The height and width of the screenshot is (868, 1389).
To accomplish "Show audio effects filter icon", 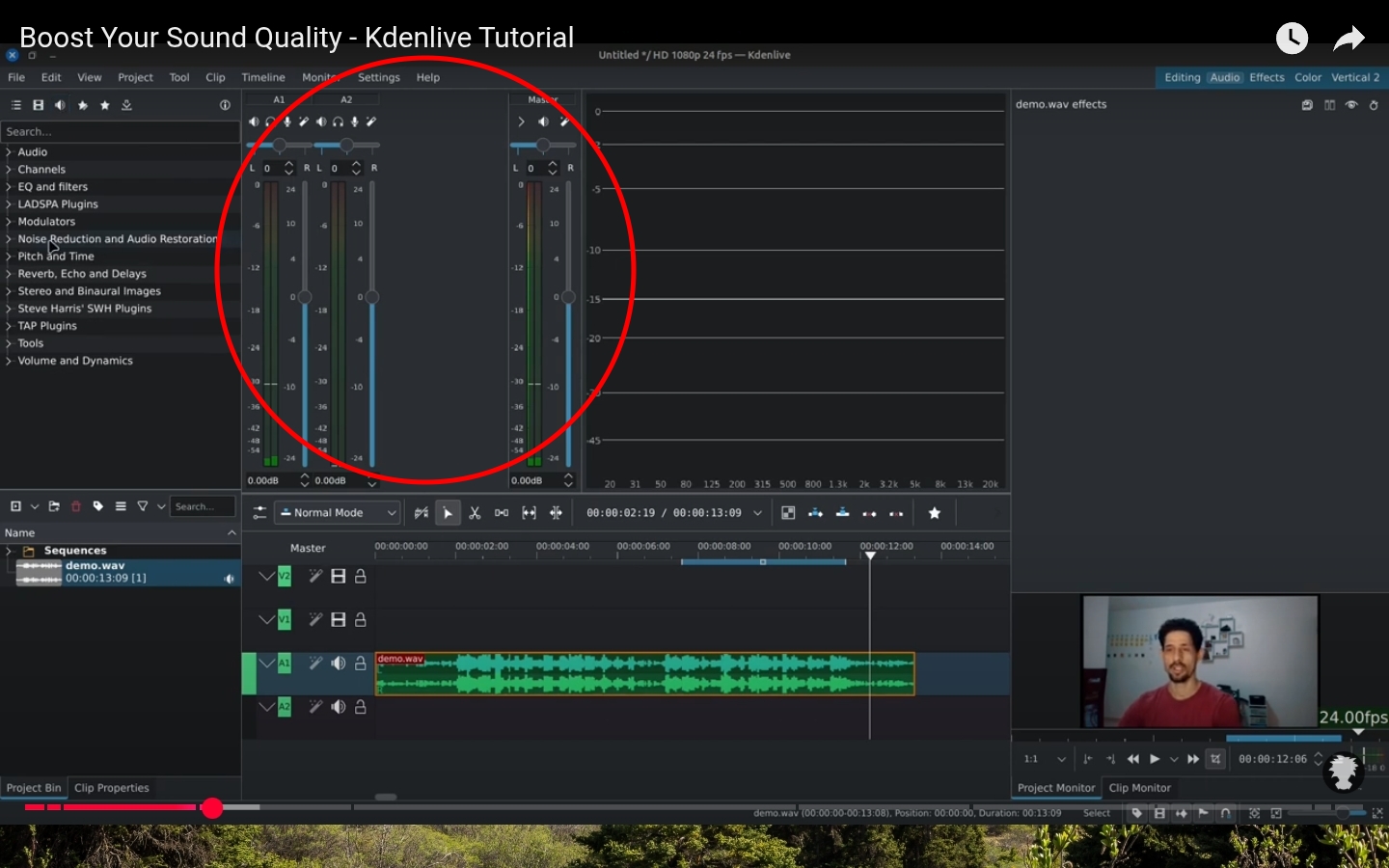I will click(x=60, y=105).
